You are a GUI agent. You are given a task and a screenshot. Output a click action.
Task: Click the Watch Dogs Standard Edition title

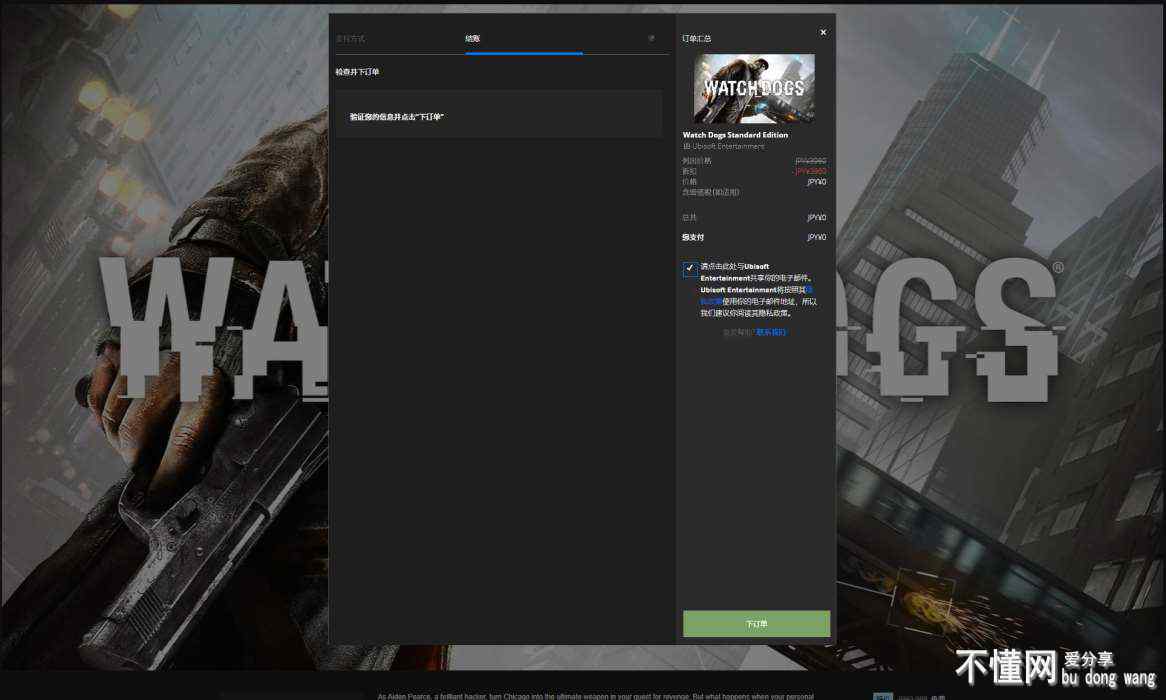click(735, 135)
